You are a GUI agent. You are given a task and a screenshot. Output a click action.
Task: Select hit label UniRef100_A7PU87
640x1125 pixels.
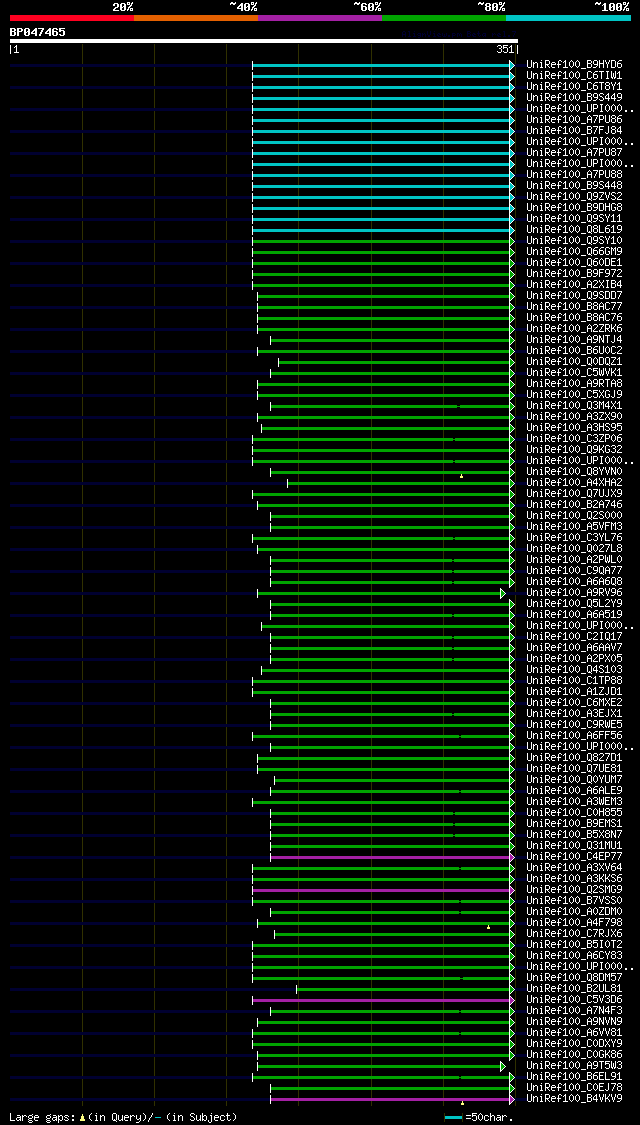[x=574, y=153]
